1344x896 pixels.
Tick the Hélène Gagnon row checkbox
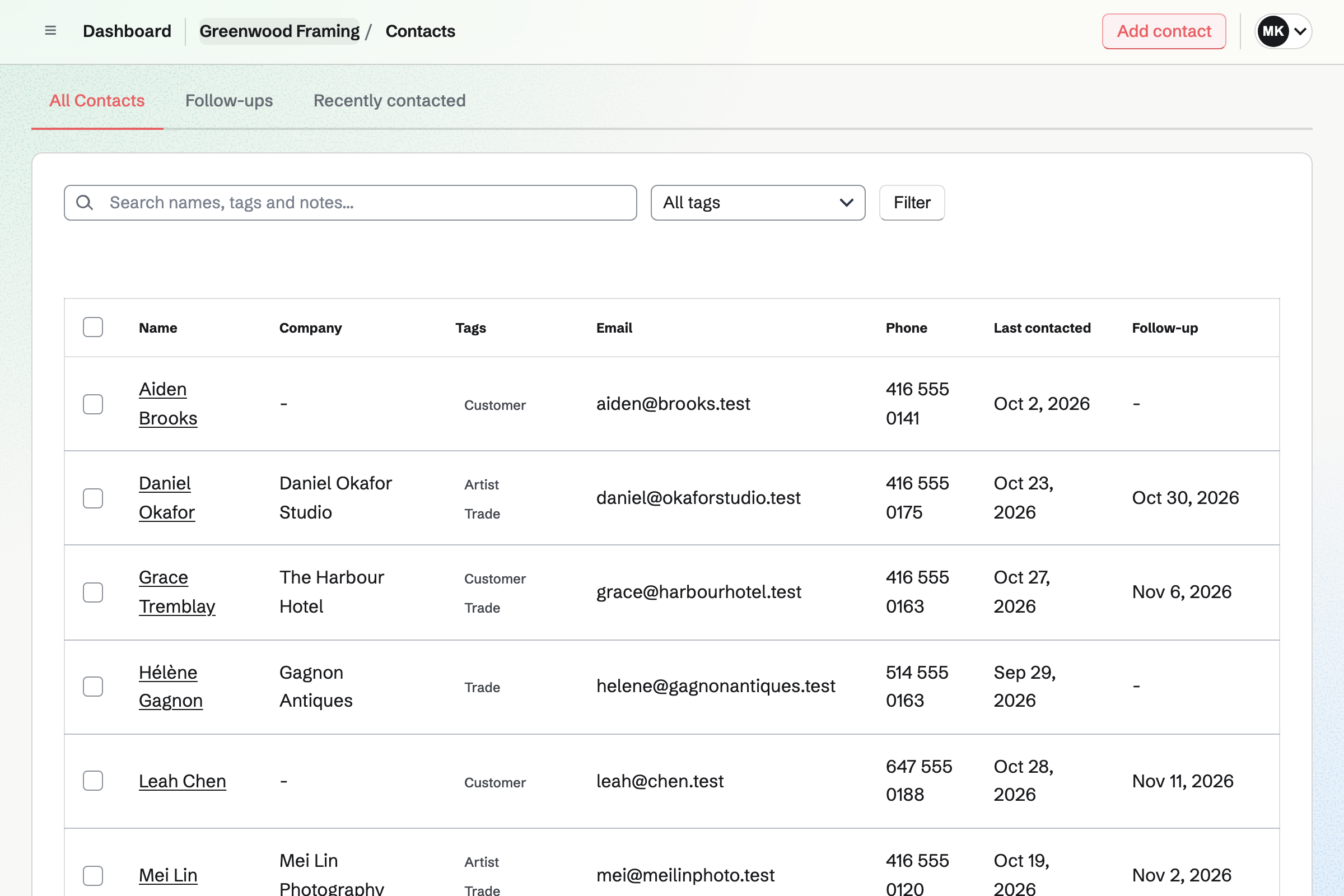click(x=92, y=687)
